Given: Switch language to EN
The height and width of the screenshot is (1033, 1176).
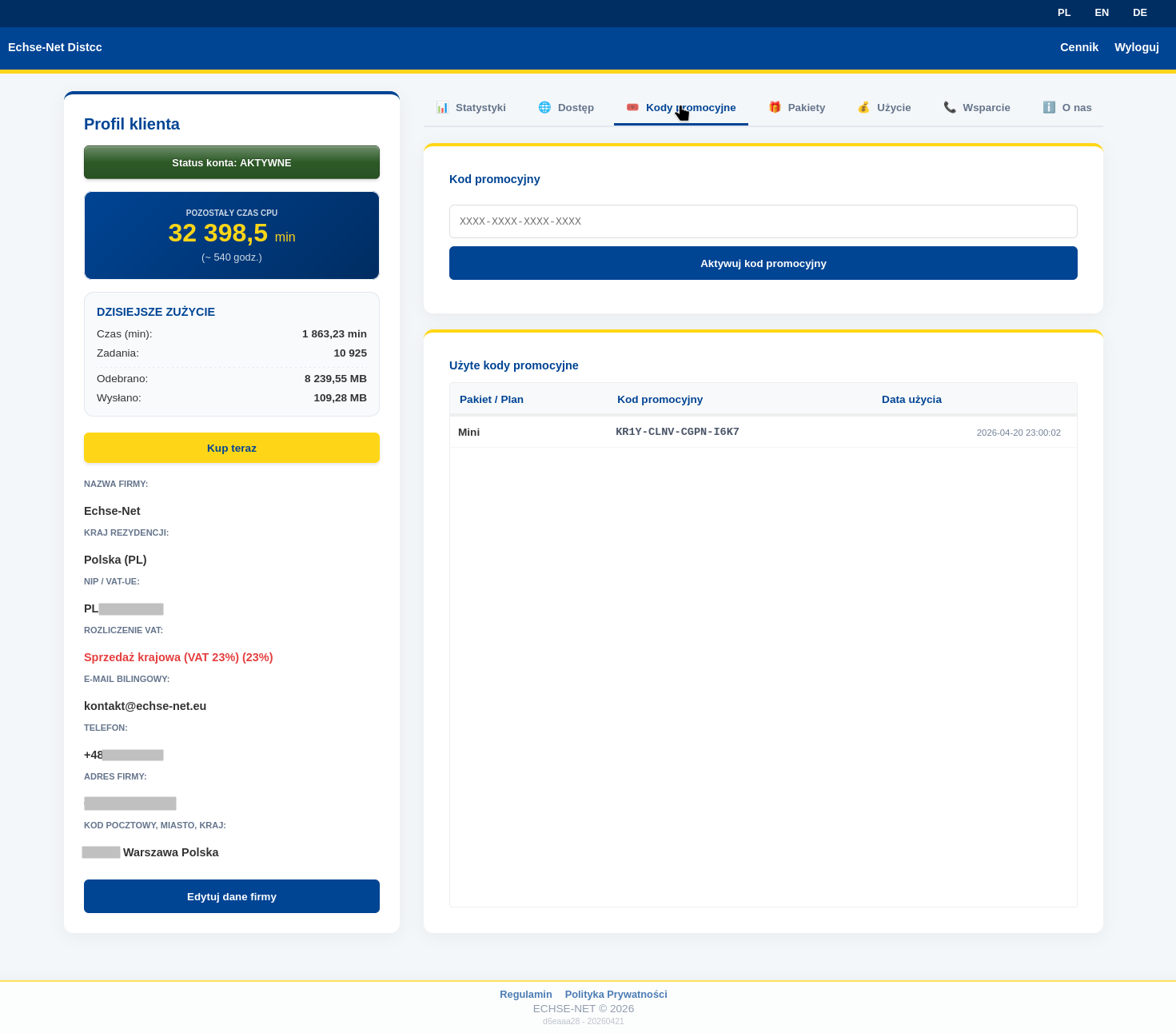Looking at the screenshot, I should pyautogui.click(x=1102, y=13).
